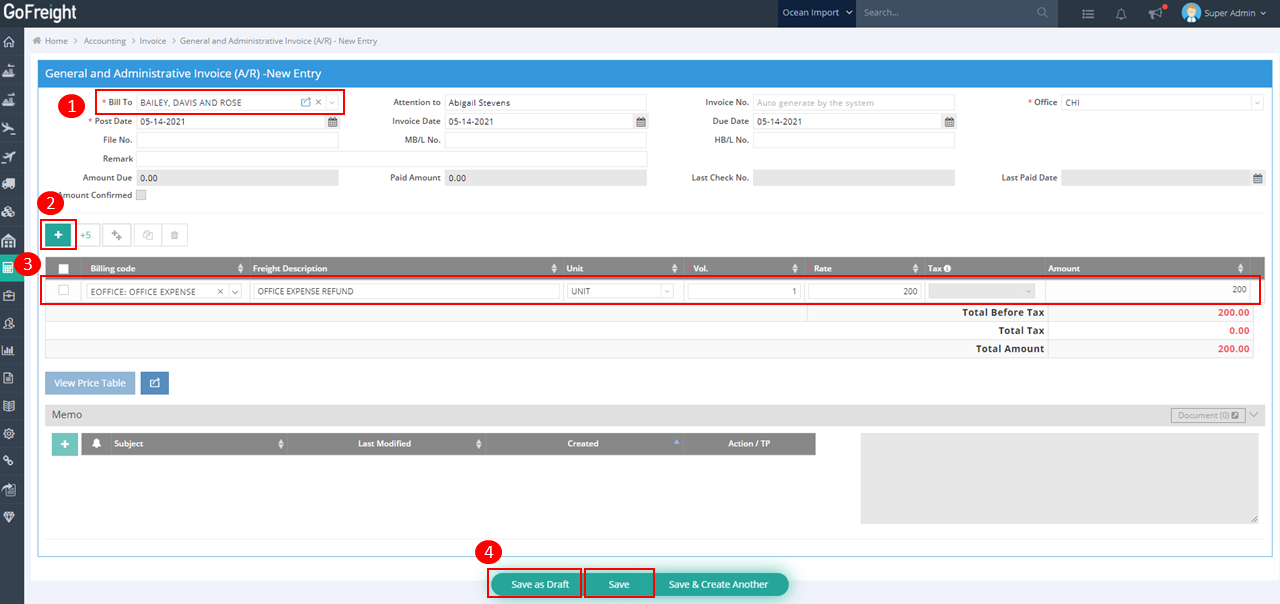1280x604 pixels.
Task: Select the office expense row checkbox
Action: [x=64, y=291]
